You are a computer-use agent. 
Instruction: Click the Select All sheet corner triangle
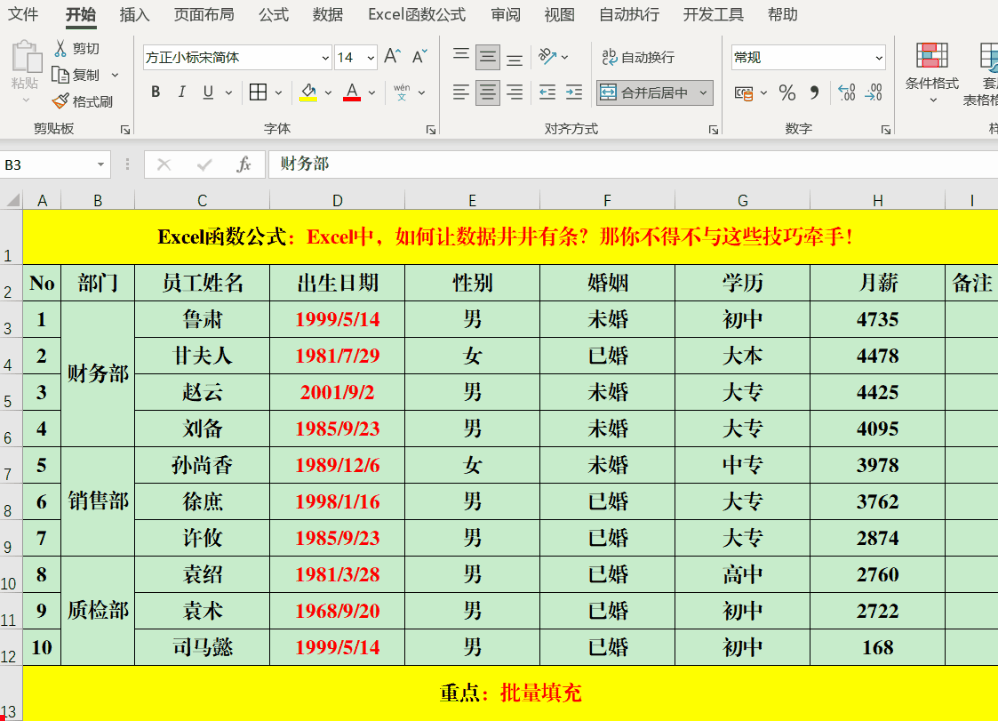(13, 201)
